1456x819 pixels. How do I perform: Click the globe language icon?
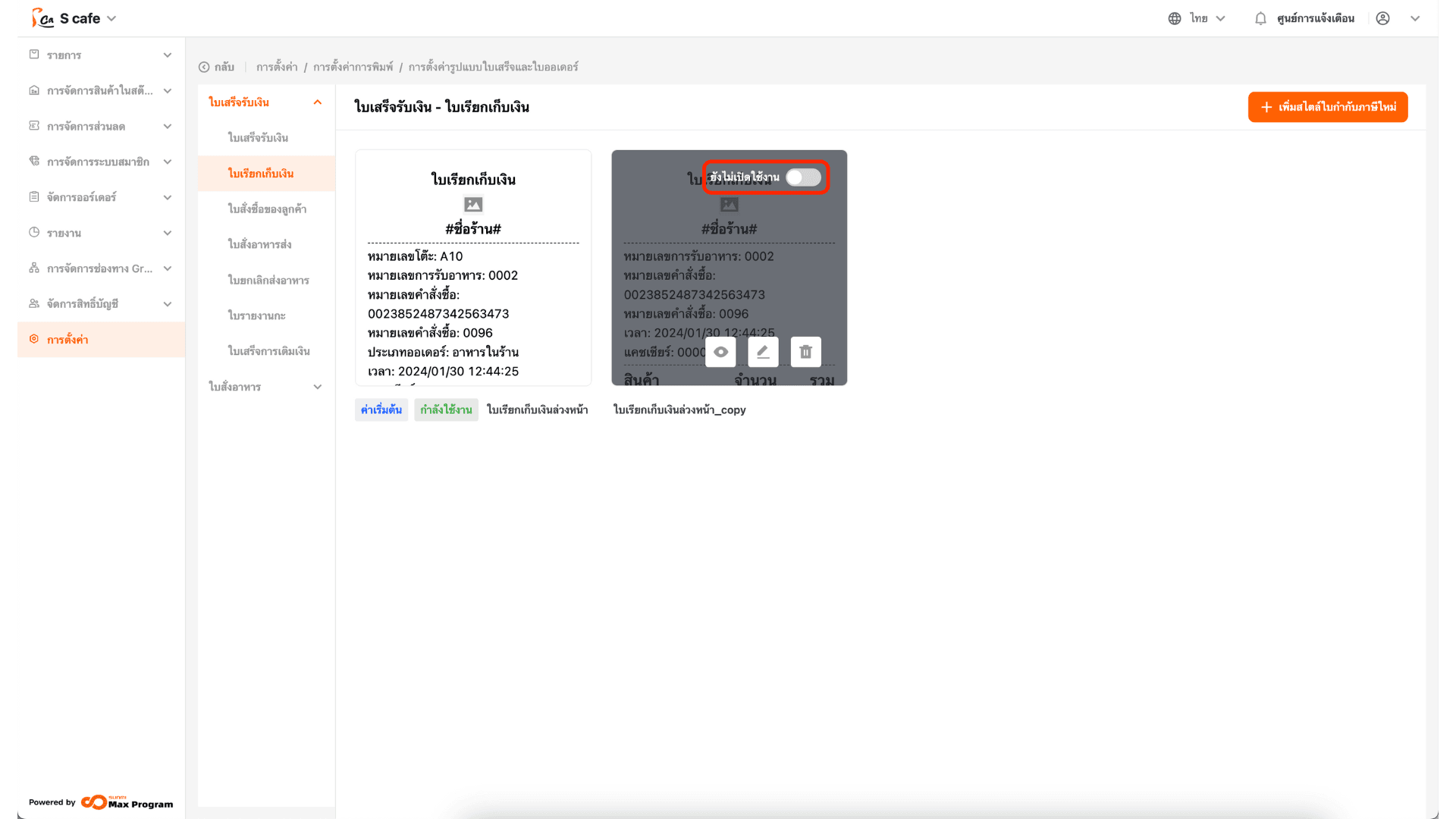pyautogui.click(x=1175, y=18)
